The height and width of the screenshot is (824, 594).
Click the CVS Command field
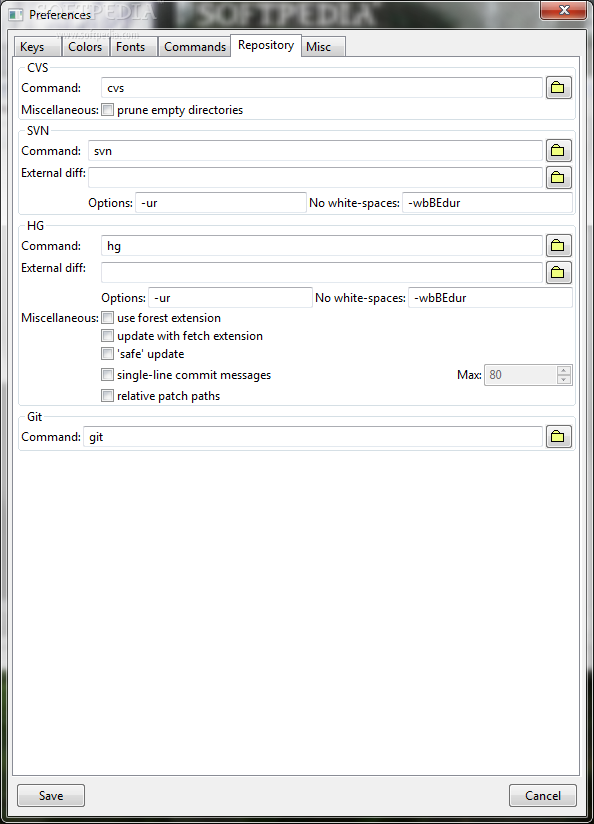pyautogui.click(x=321, y=88)
